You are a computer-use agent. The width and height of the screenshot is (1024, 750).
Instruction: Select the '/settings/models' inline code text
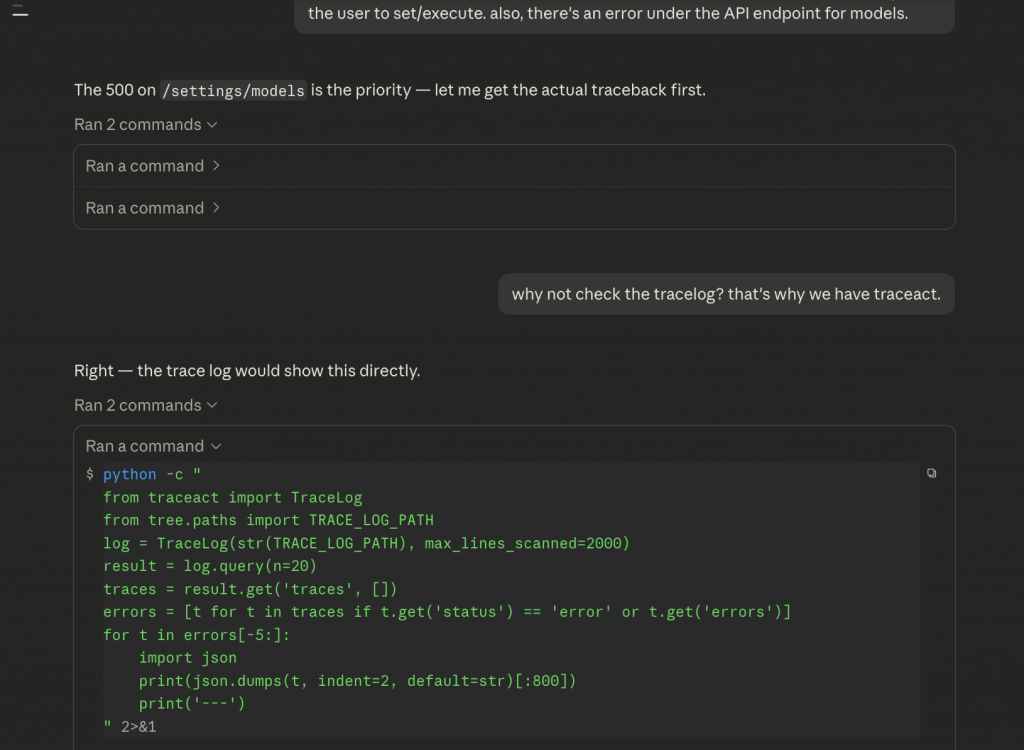tap(233, 90)
